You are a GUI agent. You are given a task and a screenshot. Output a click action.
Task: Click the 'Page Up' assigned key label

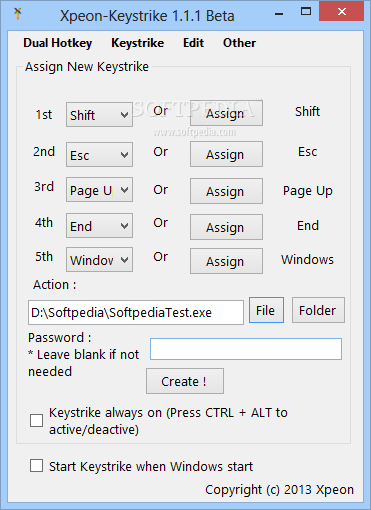(x=308, y=191)
